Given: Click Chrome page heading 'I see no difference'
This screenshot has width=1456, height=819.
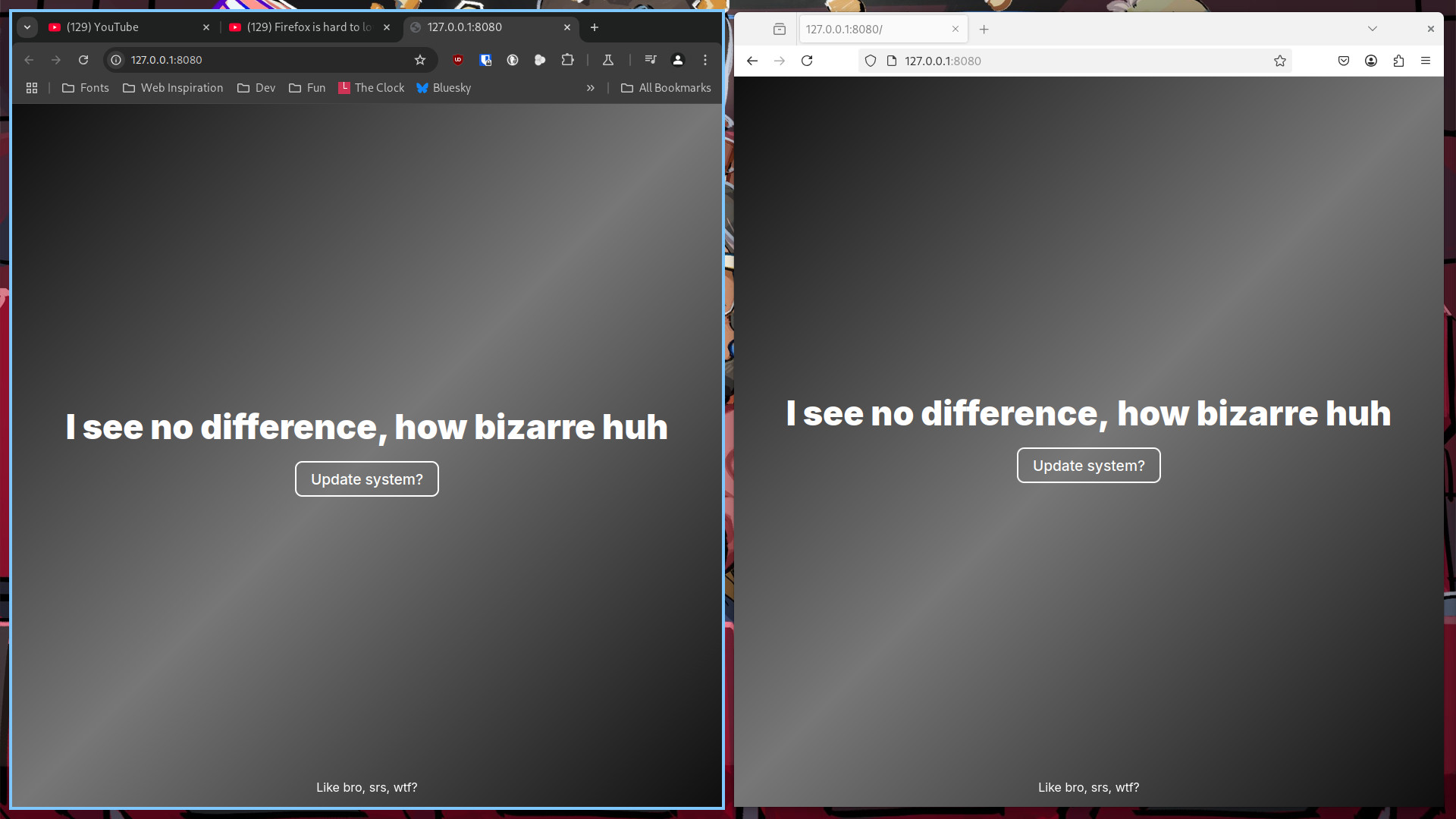Looking at the screenshot, I should (367, 427).
